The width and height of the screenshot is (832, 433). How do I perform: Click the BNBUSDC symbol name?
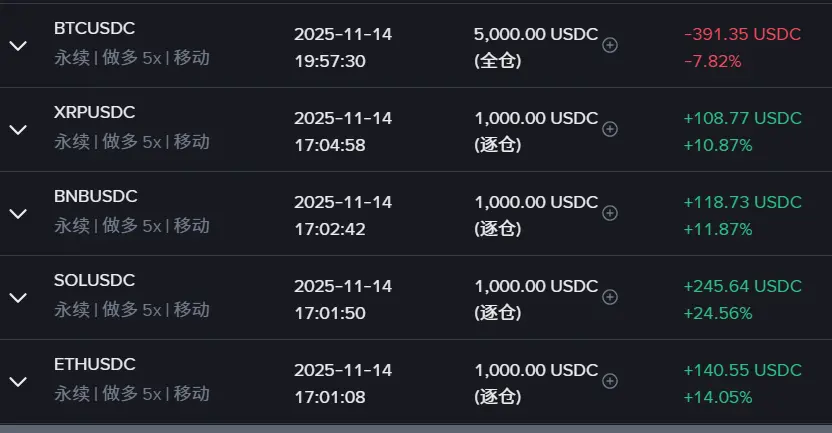[x=96, y=196]
